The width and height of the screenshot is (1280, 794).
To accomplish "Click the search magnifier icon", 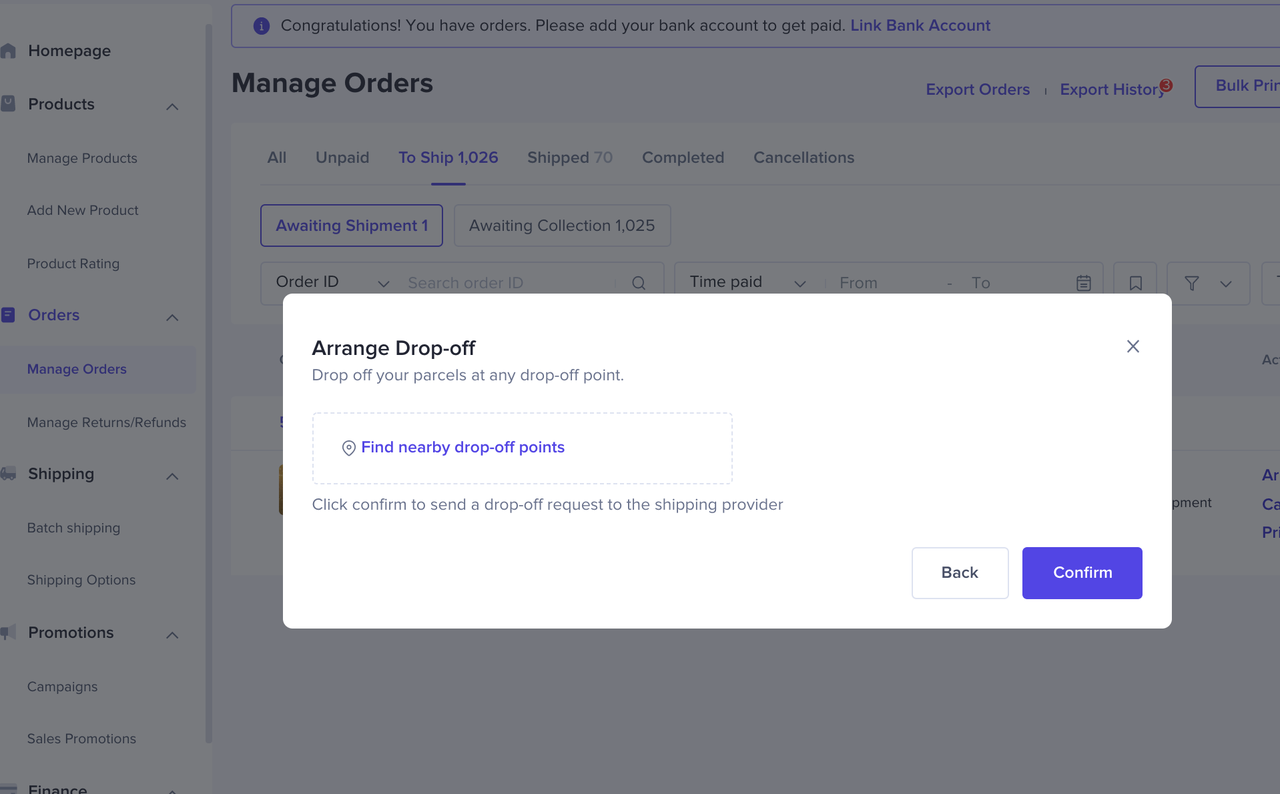I will pos(639,283).
